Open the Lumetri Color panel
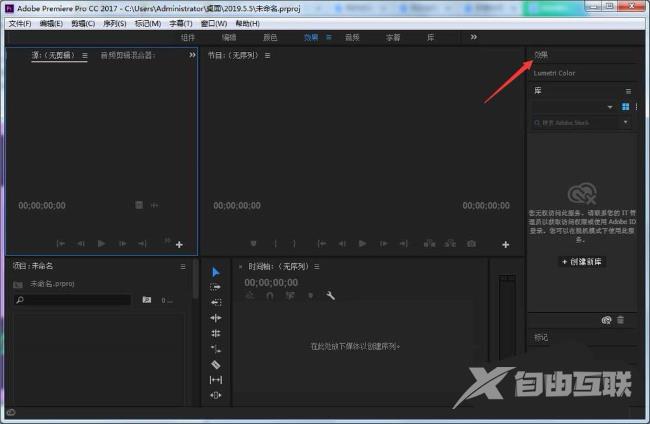 554,73
